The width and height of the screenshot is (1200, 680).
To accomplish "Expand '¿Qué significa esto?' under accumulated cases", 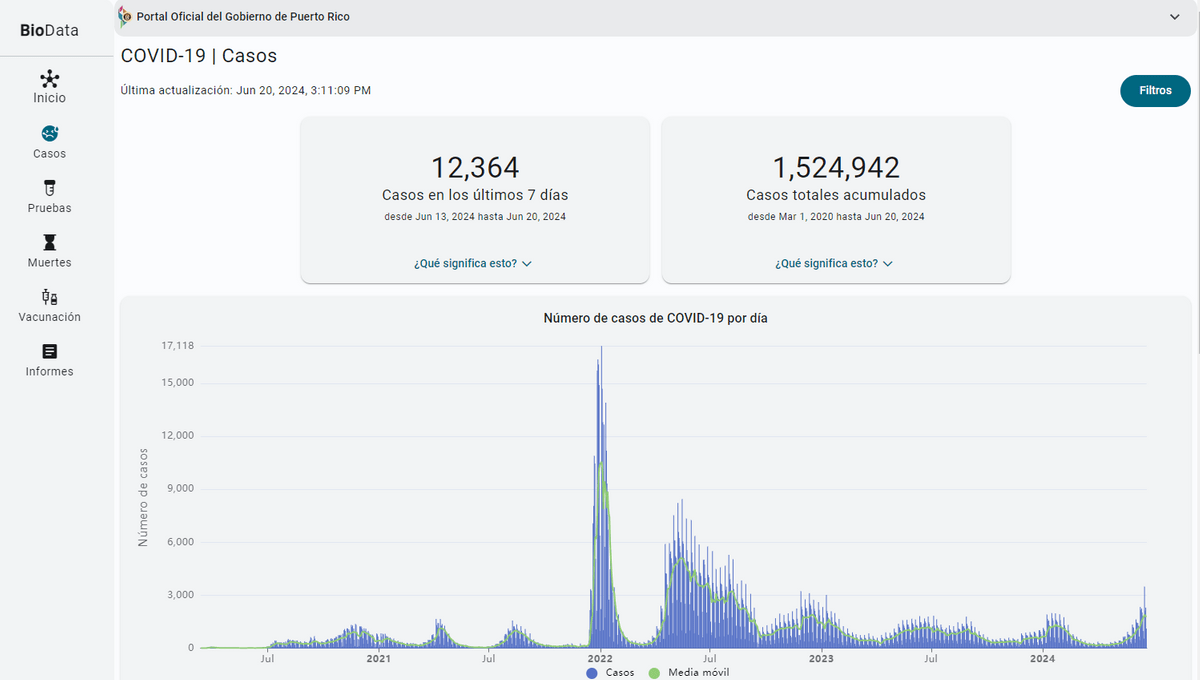I will tap(834, 264).
